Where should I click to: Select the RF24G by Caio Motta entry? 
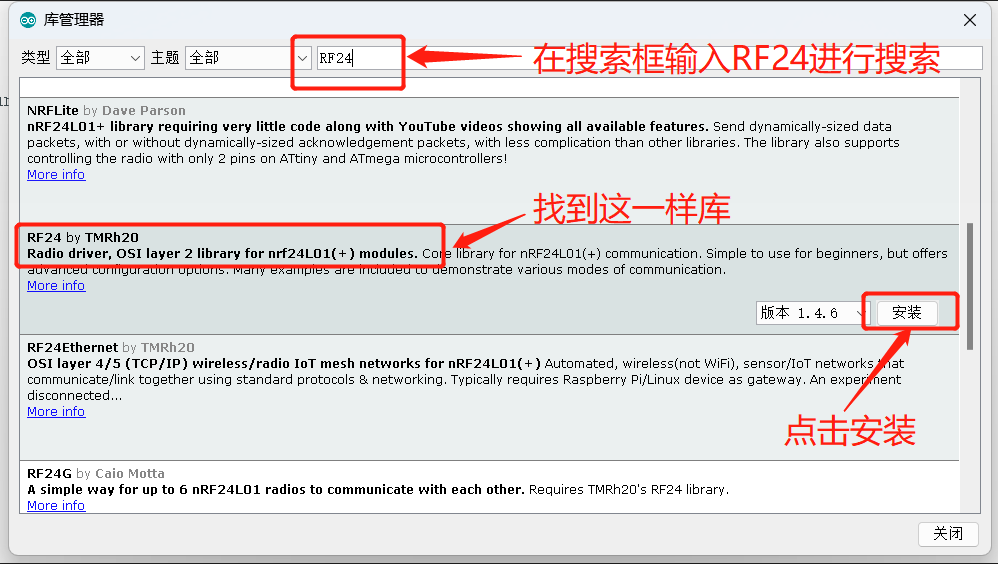coord(489,487)
